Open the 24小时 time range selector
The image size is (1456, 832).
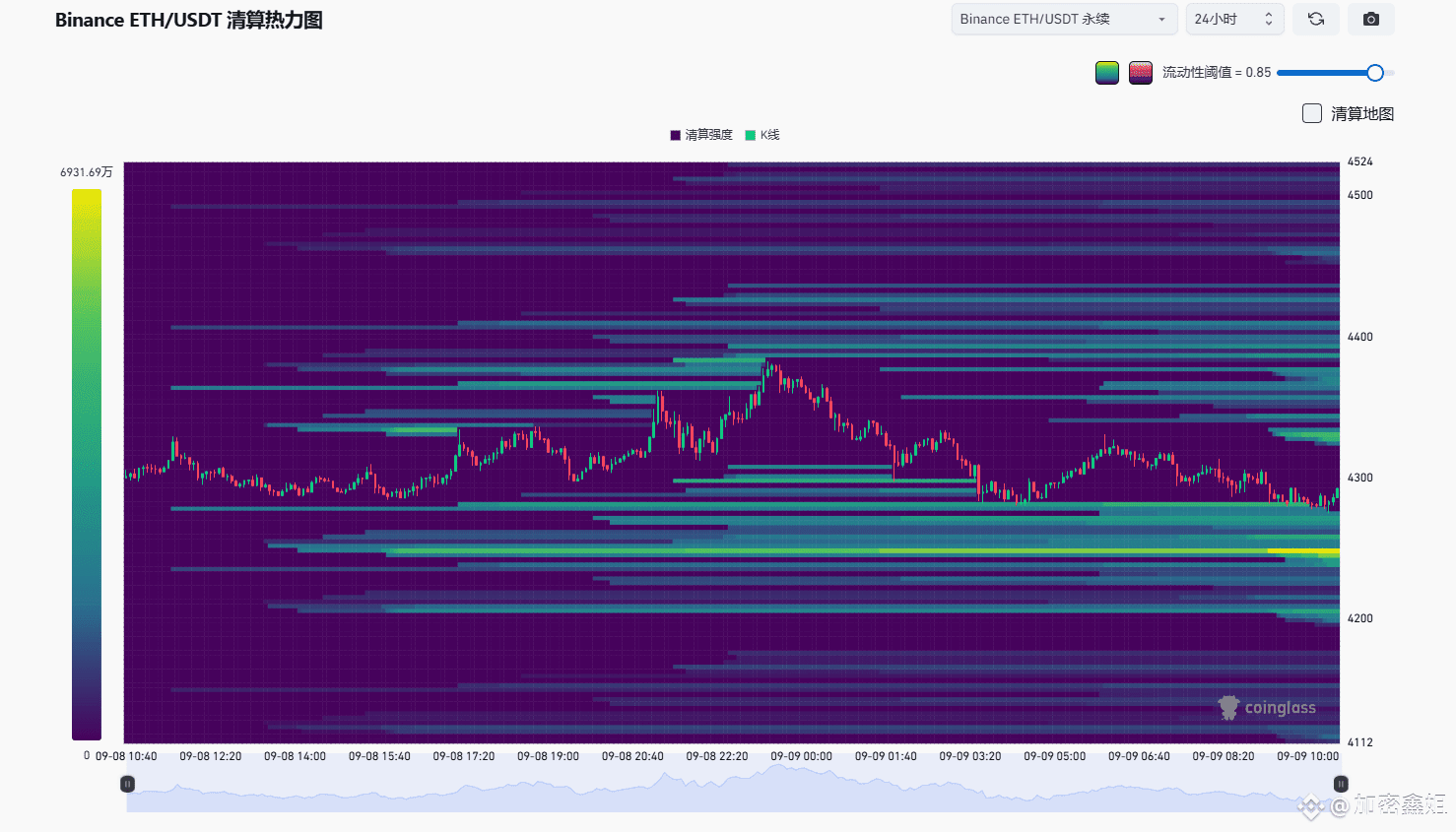click(1234, 19)
